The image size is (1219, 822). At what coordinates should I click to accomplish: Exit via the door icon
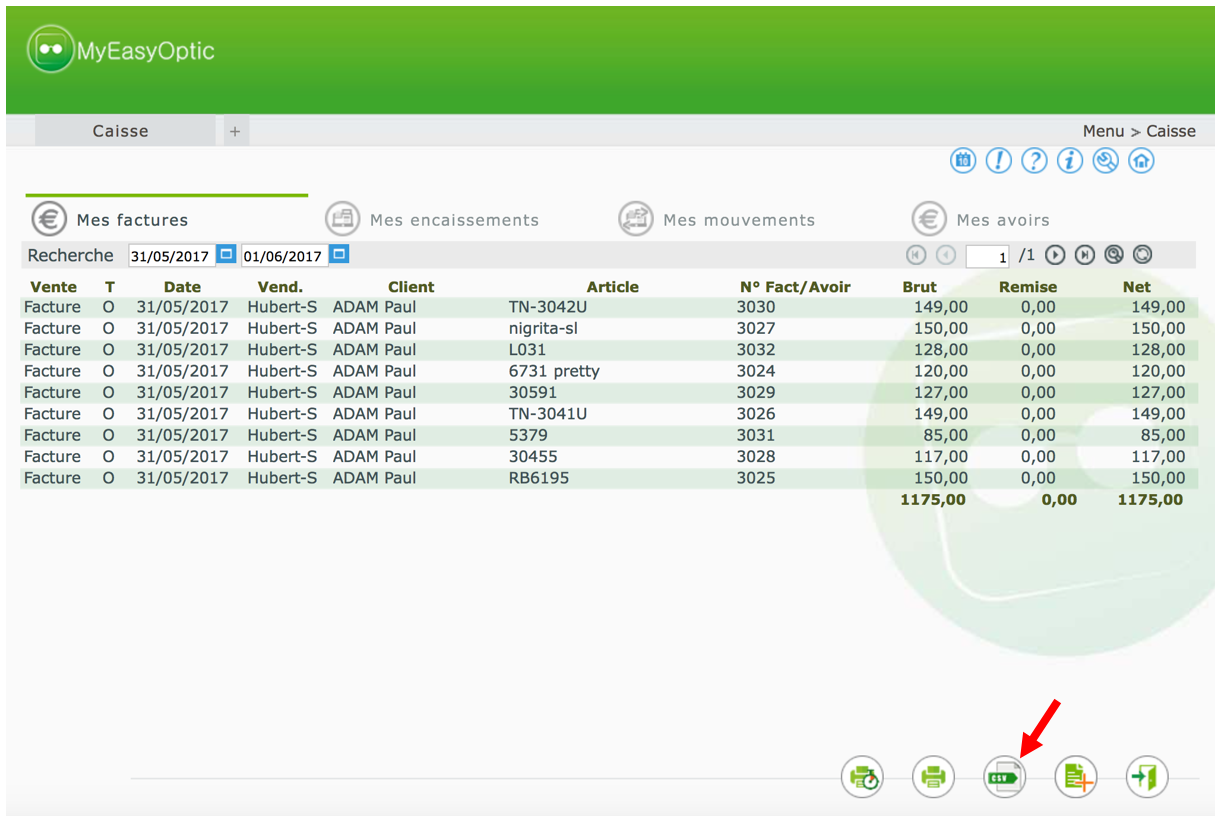pos(1147,776)
